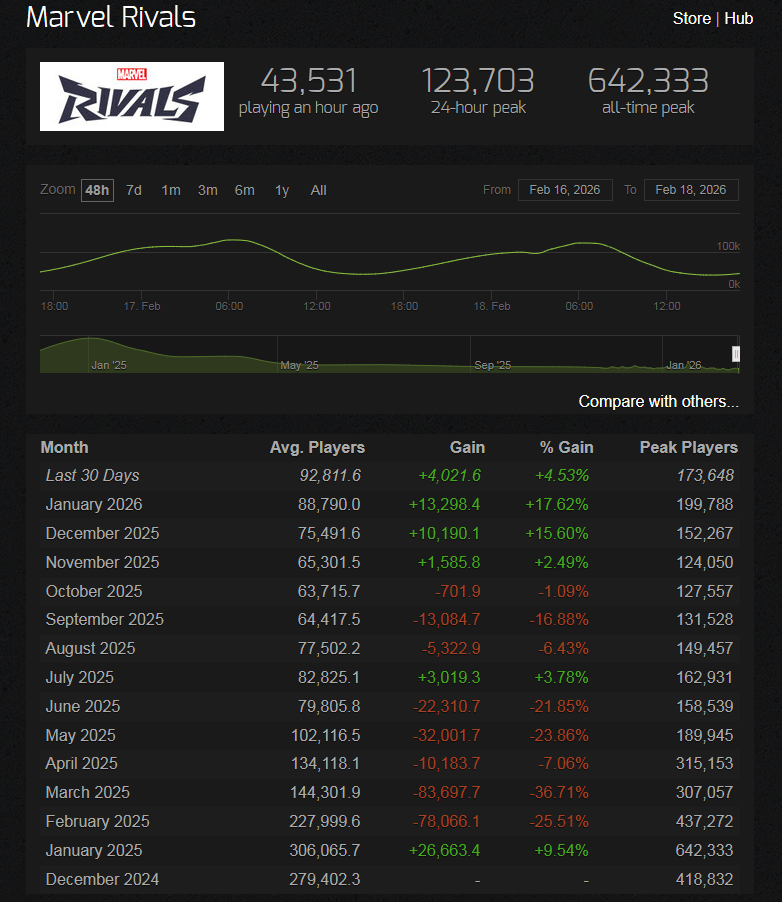This screenshot has height=902, width=782.
Task: Click the August 2025 row label
Action: 90,648
